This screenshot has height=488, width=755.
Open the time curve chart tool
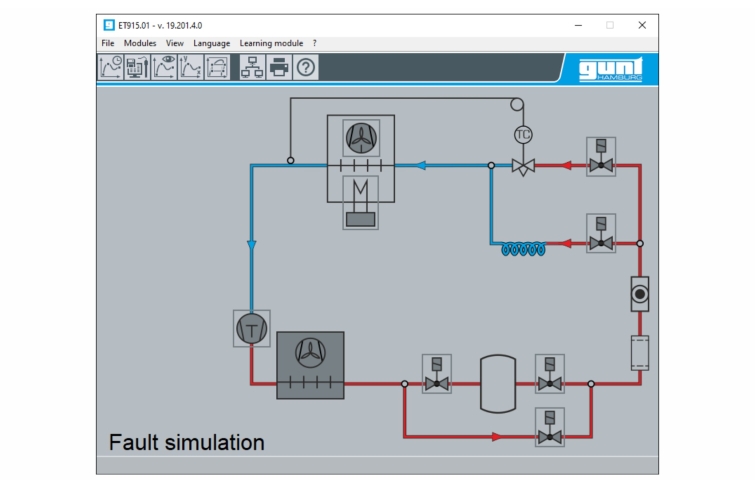111,67
